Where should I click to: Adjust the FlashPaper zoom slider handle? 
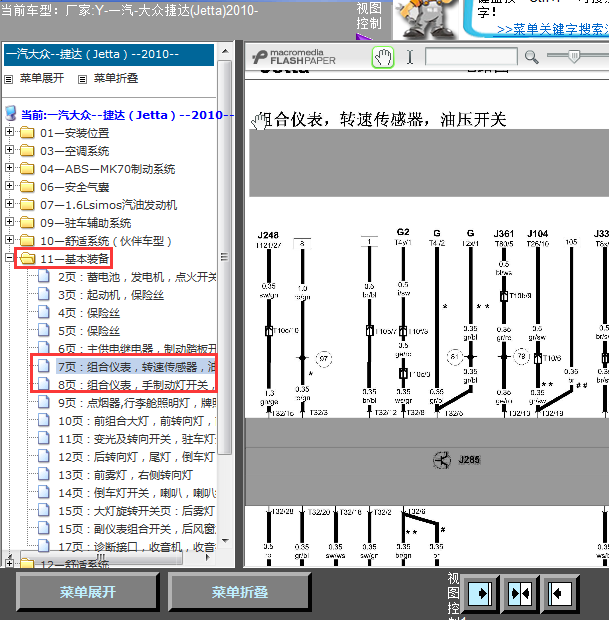coord(574,56)
